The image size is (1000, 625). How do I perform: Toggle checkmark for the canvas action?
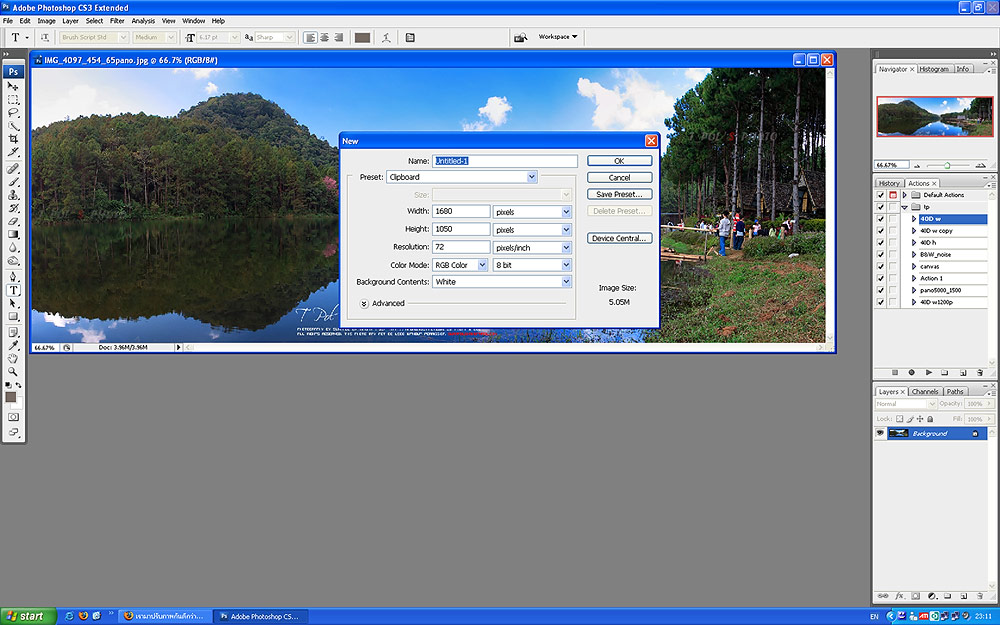(880, 266)
